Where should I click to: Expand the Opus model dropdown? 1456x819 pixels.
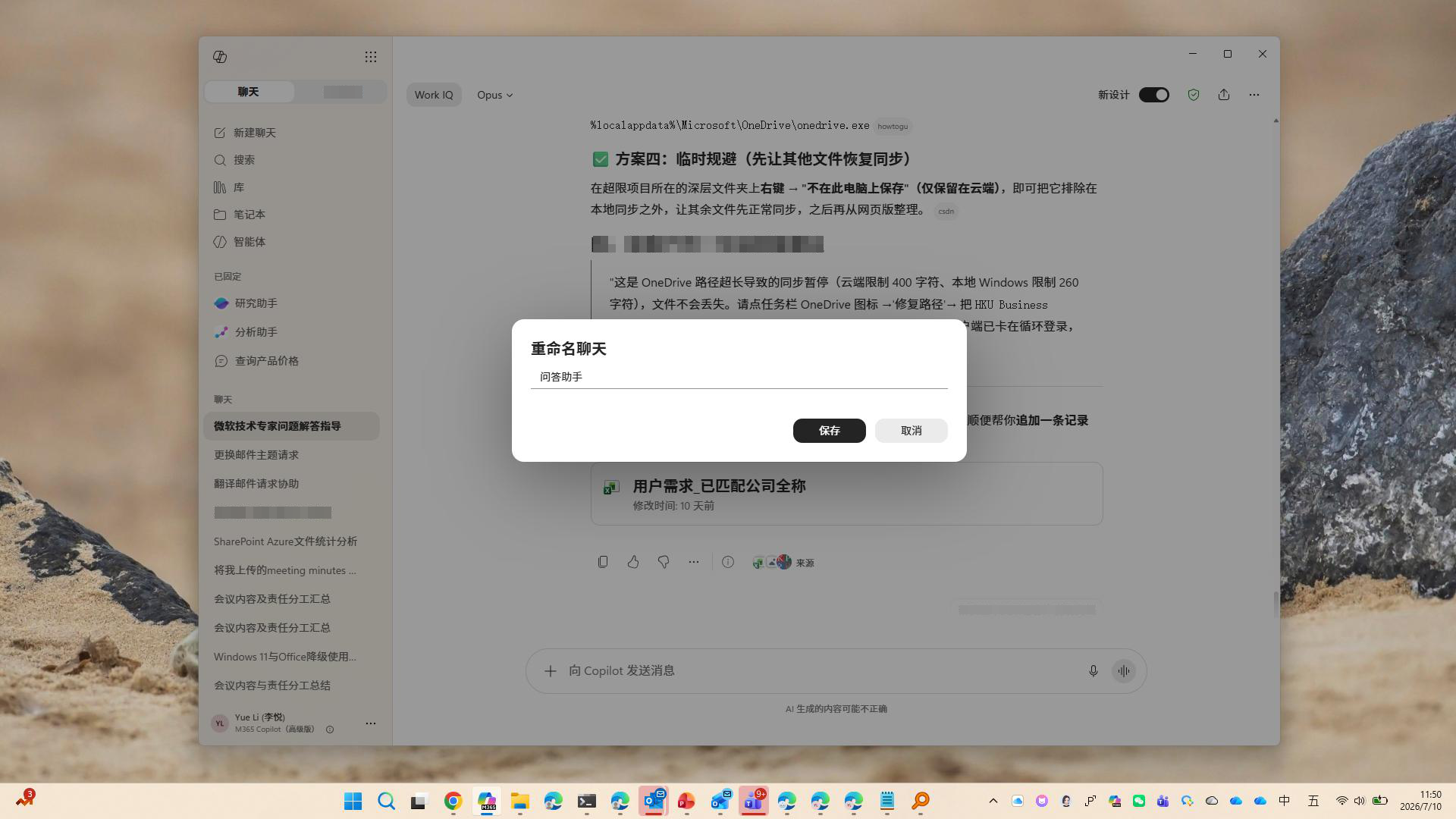(494, 95)
